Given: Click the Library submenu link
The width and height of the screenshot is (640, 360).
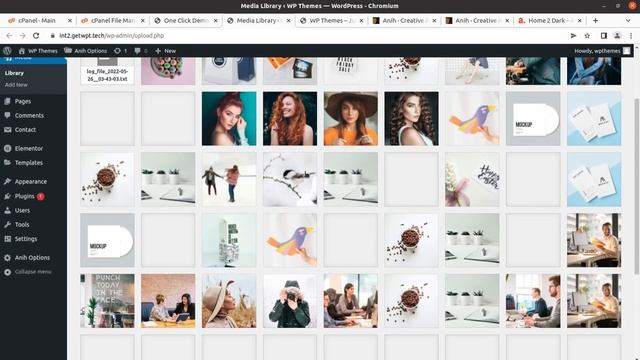Looking at the screenshot, I should [14, 73].
